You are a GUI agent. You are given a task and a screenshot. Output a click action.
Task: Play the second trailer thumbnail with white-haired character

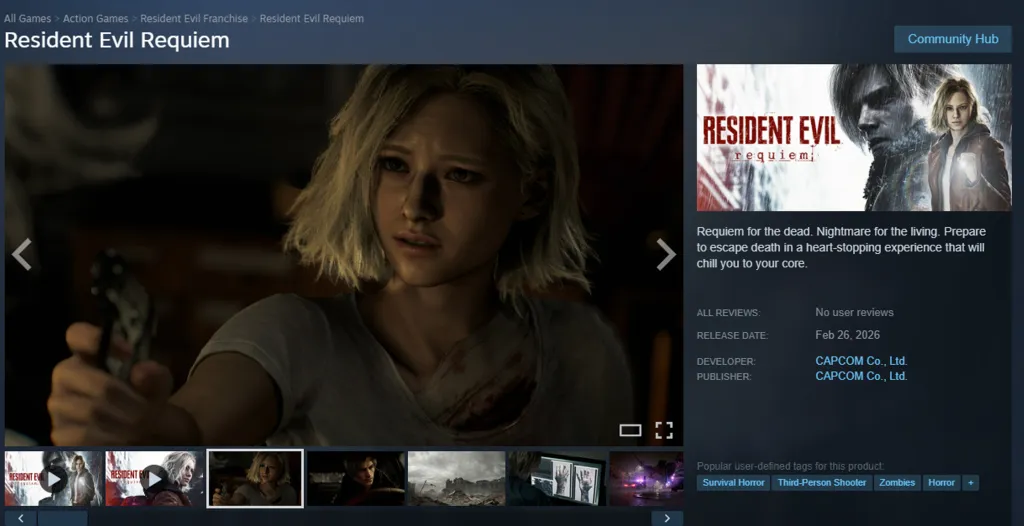coord(155,478)
